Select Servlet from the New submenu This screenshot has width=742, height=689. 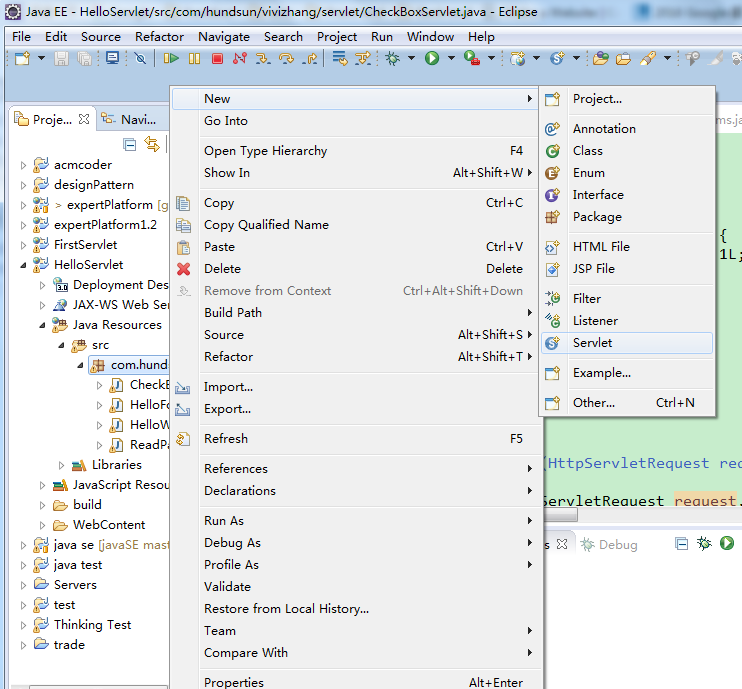tap(627, 343)
